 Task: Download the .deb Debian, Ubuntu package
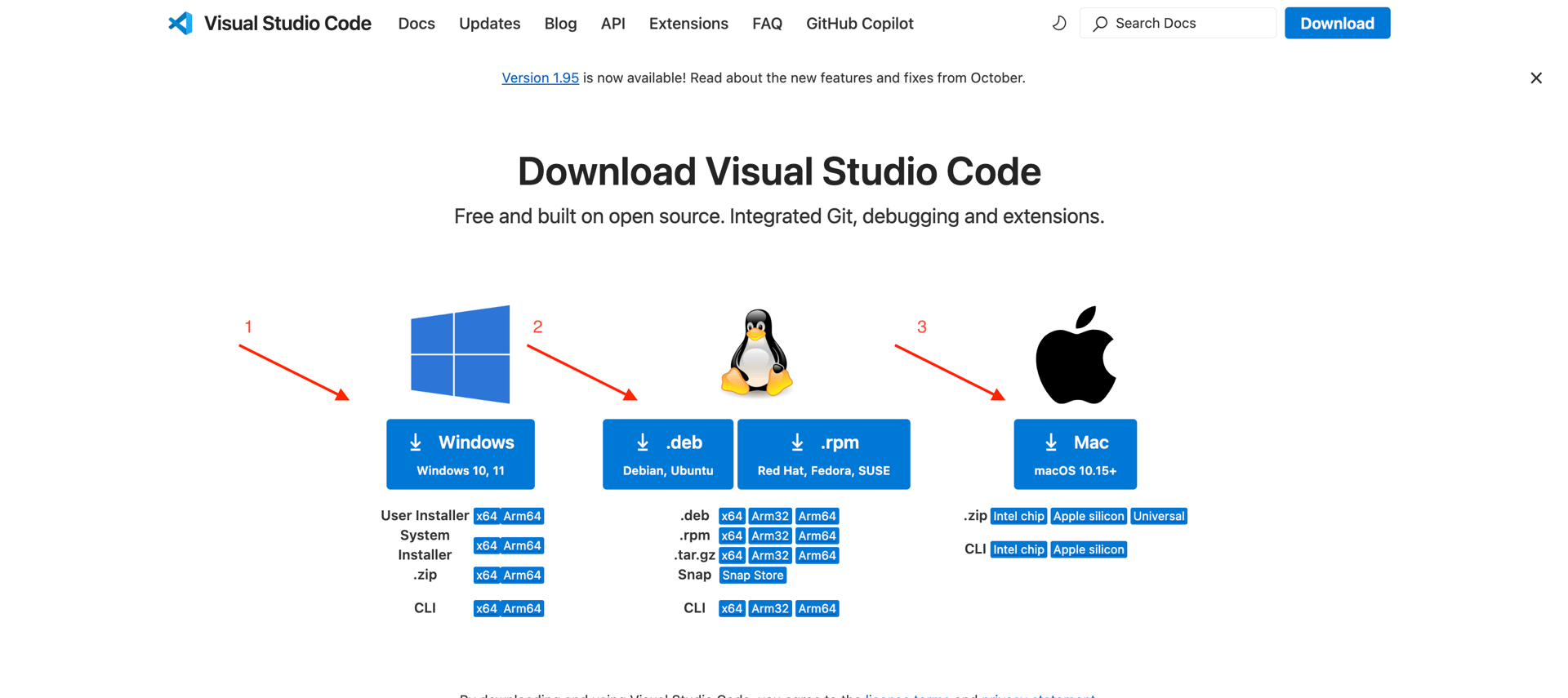click(668, 454)
